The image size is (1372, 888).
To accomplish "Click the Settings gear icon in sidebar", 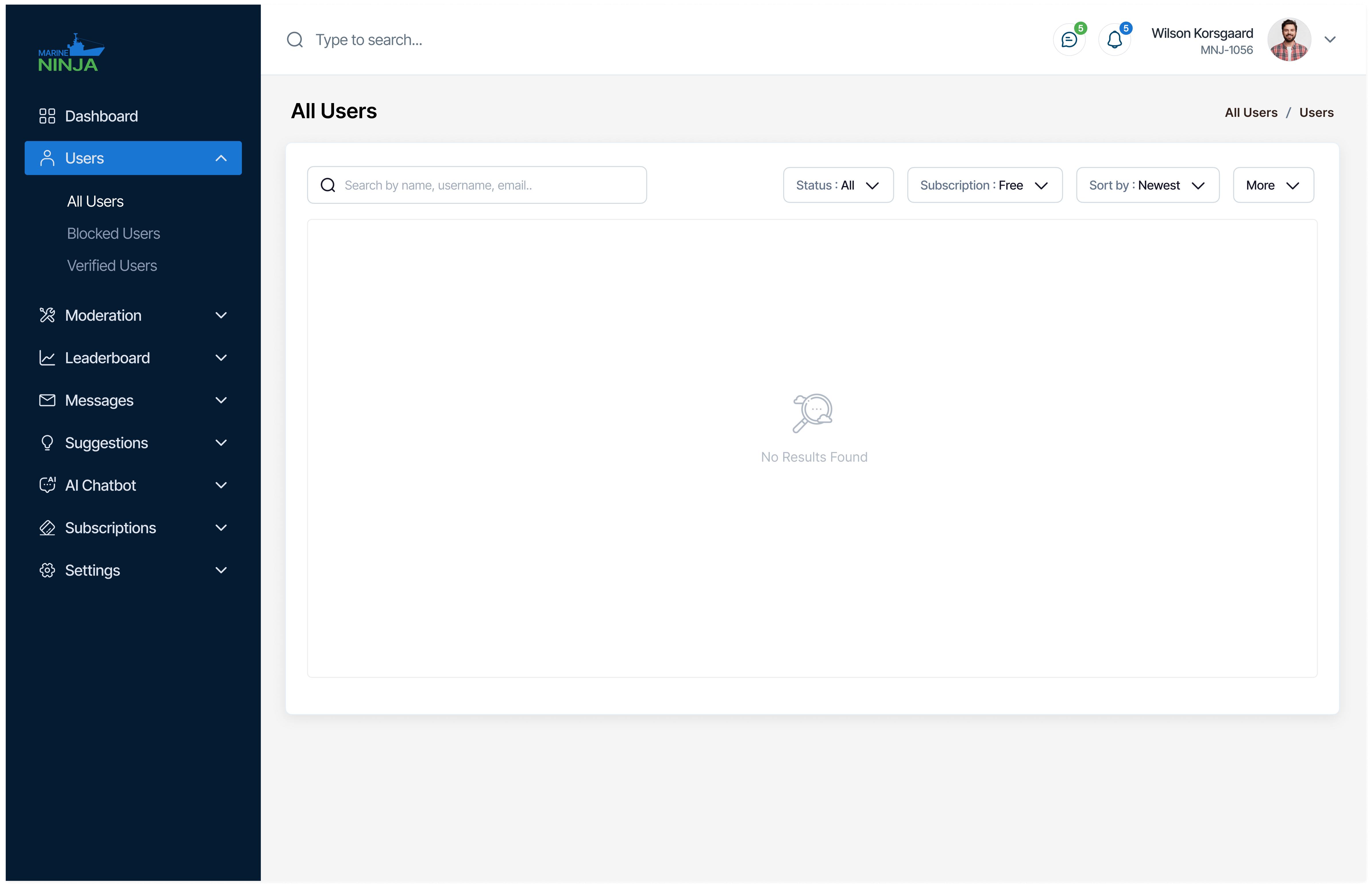I will pos(47,570).
